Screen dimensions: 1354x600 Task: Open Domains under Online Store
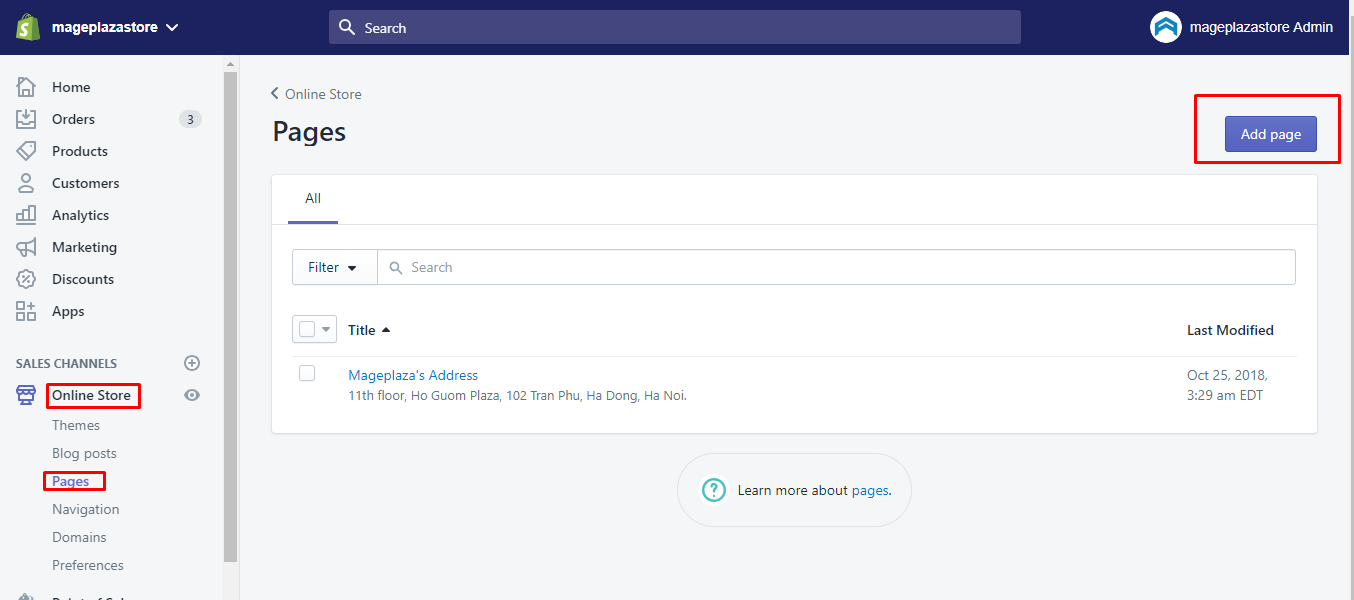(79, 537)
